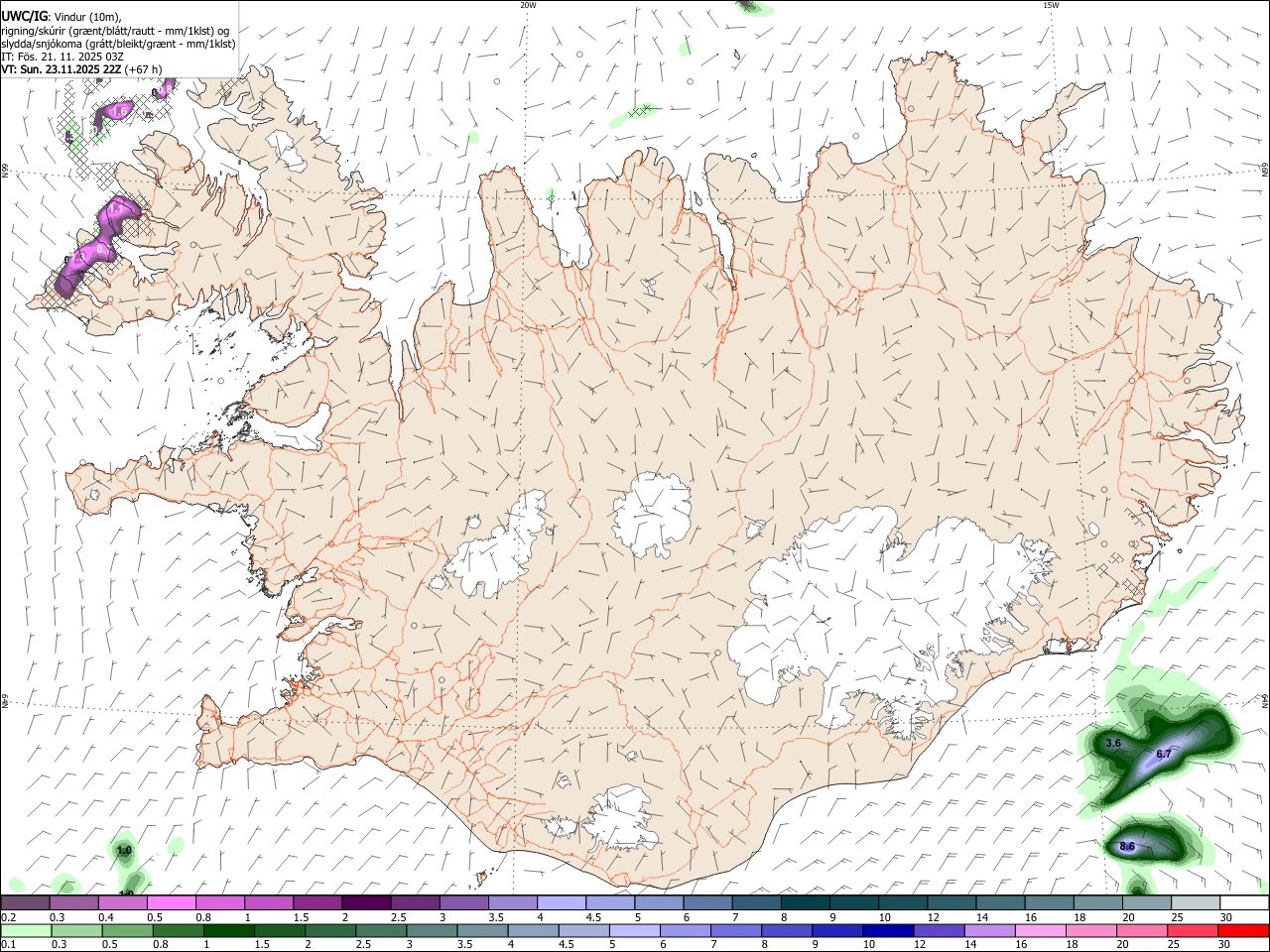Select lower rain scale bright red 30 swatch

coord(1244,931)
